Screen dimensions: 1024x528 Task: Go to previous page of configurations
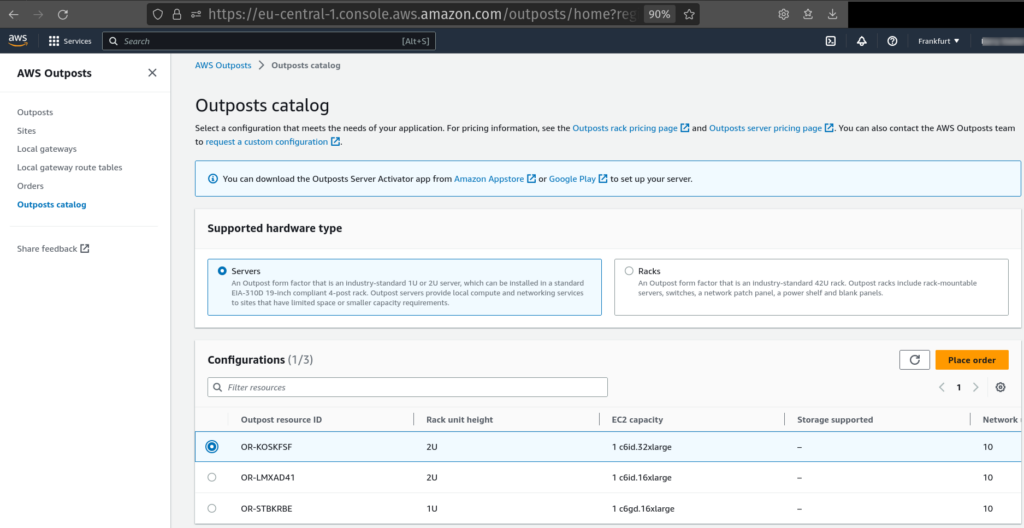coord(942,388)
